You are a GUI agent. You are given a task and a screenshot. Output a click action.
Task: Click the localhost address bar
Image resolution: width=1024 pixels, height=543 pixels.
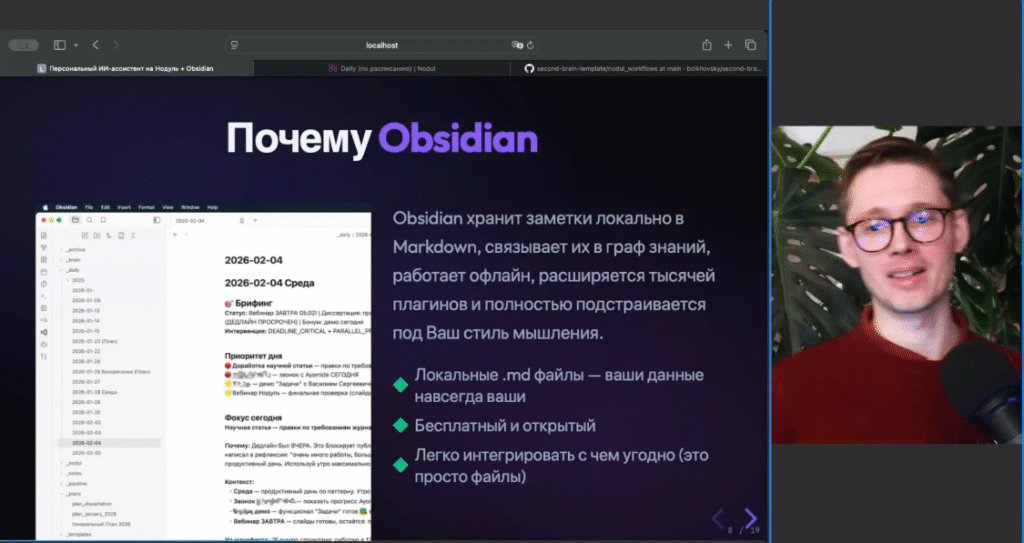point(382,45)
